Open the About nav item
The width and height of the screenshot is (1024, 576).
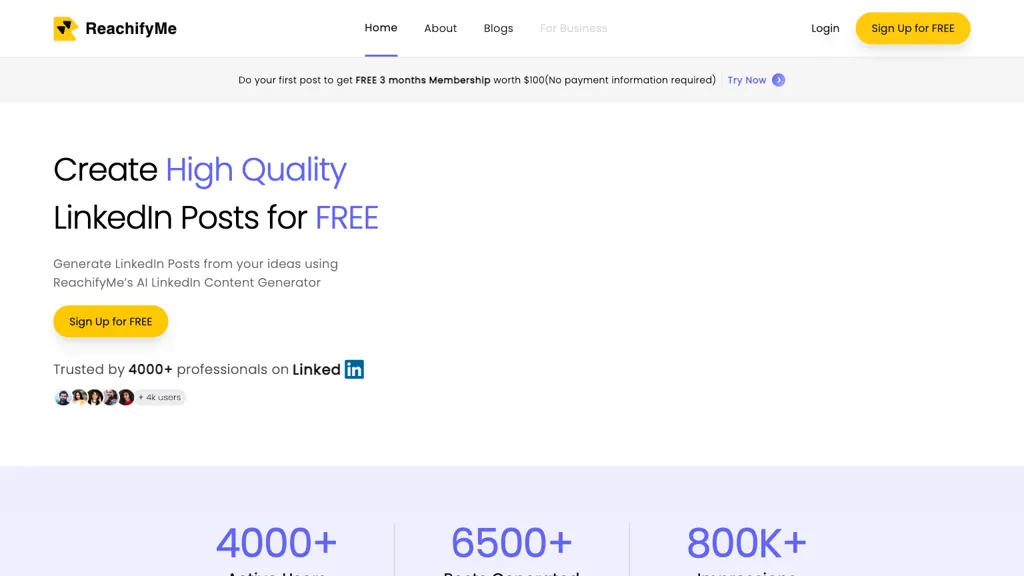pos(440,29)
